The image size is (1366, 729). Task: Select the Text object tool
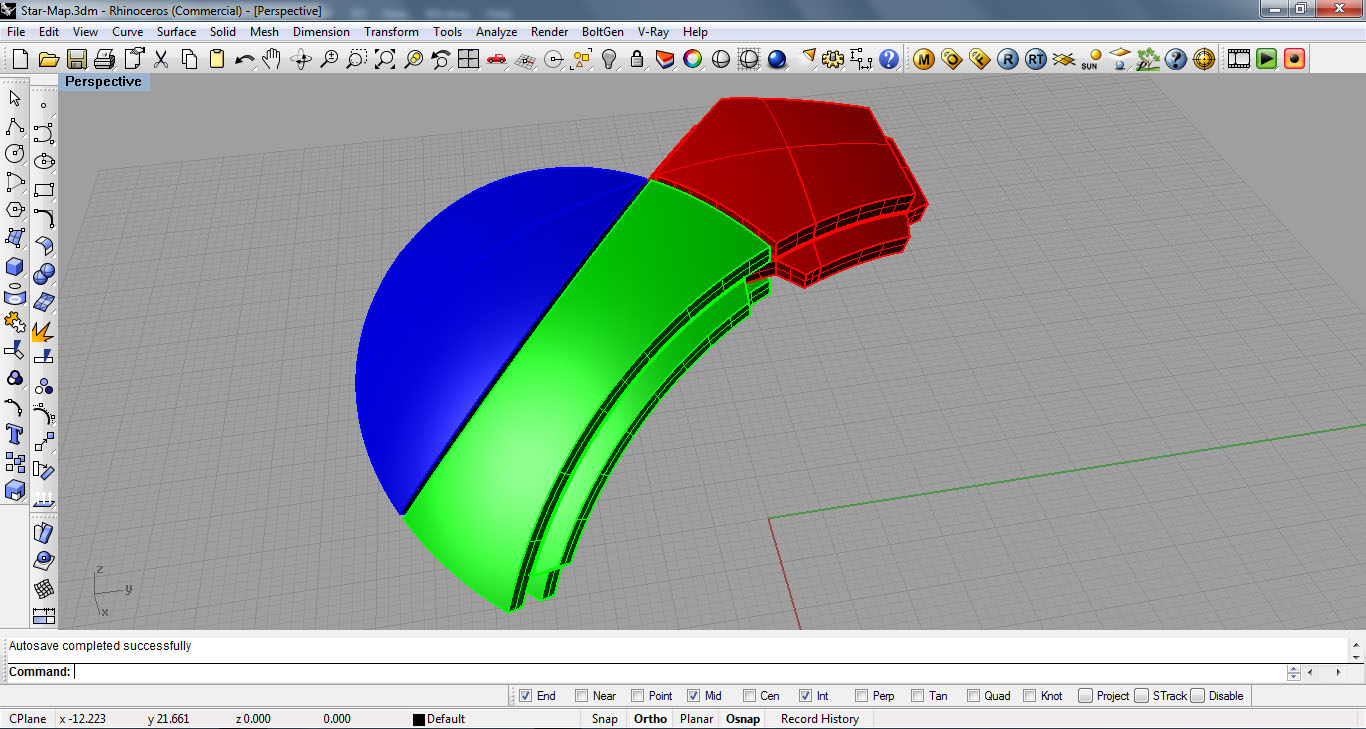(15, 434)
